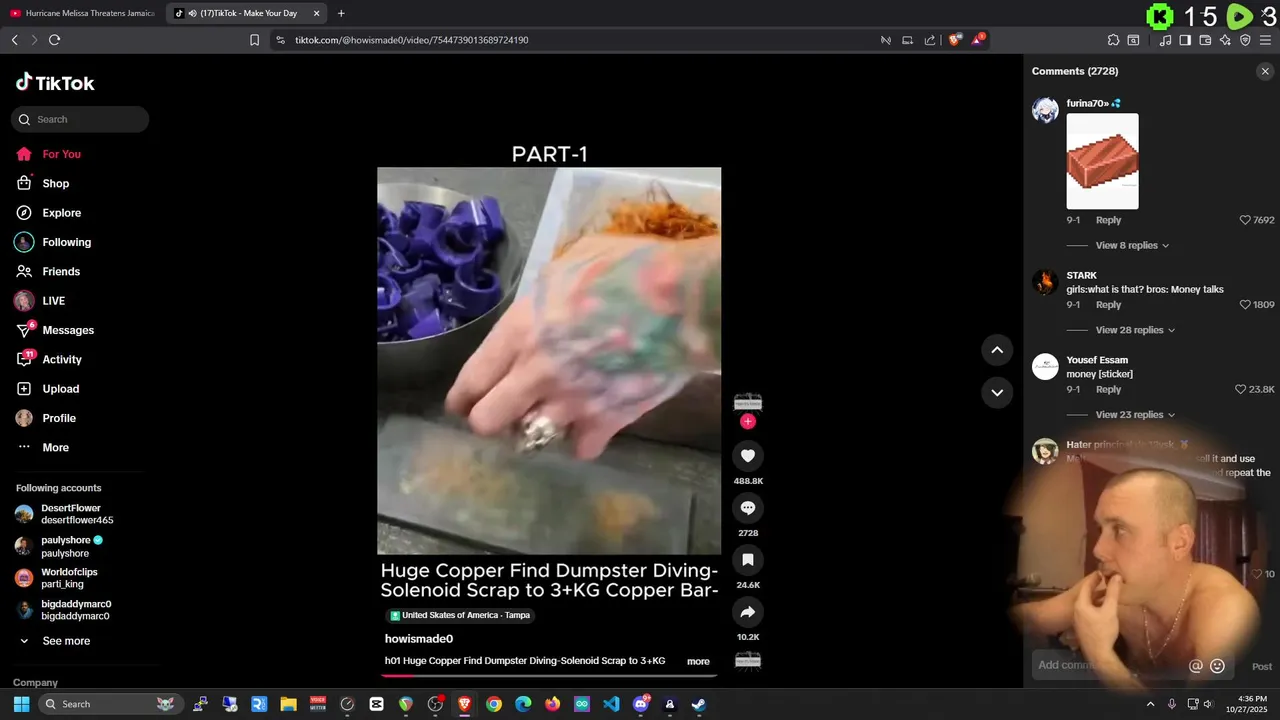Insert emoji in comment box
Screen dimensions: 1280x720
click(1217, 666)
